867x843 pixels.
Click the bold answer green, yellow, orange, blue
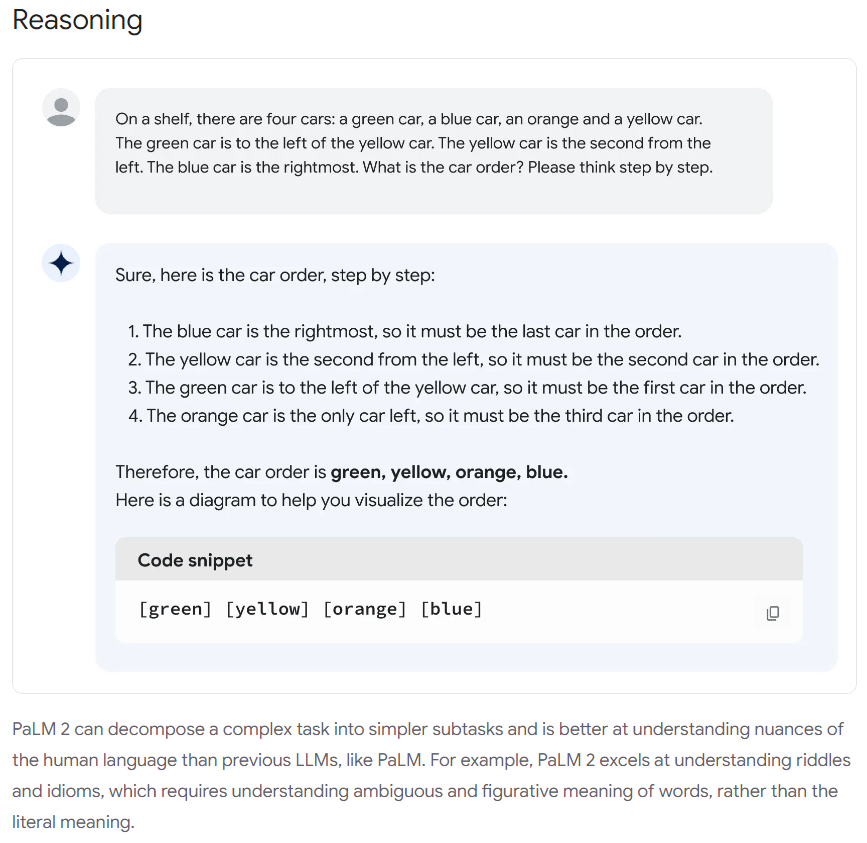(449, 472)
